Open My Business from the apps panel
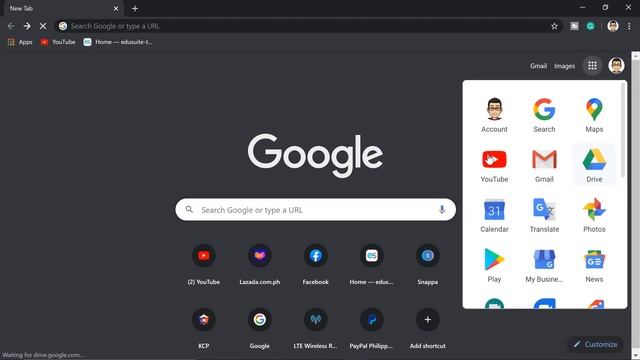 (x=544, y=265)
